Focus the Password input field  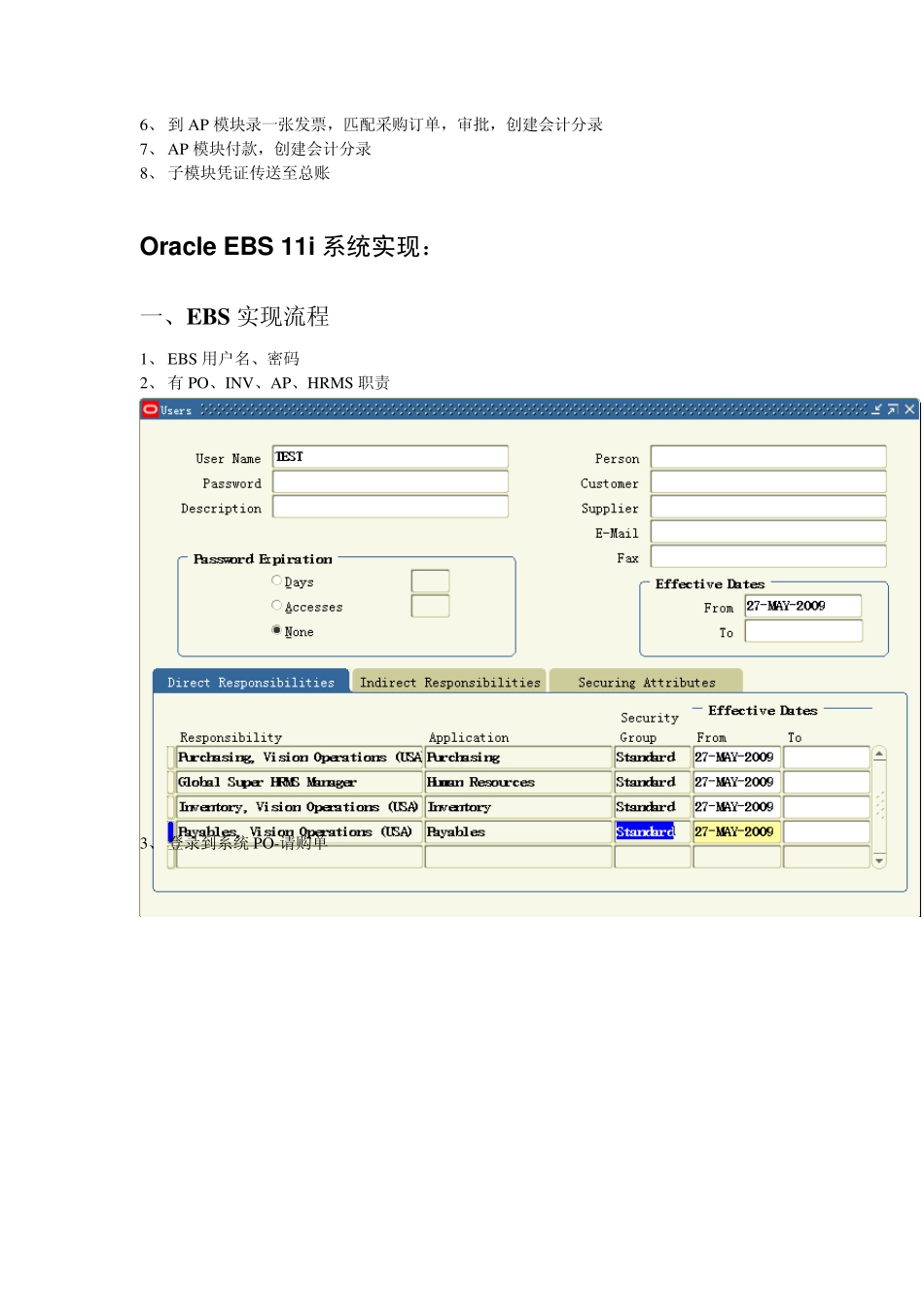pos(390,482)
